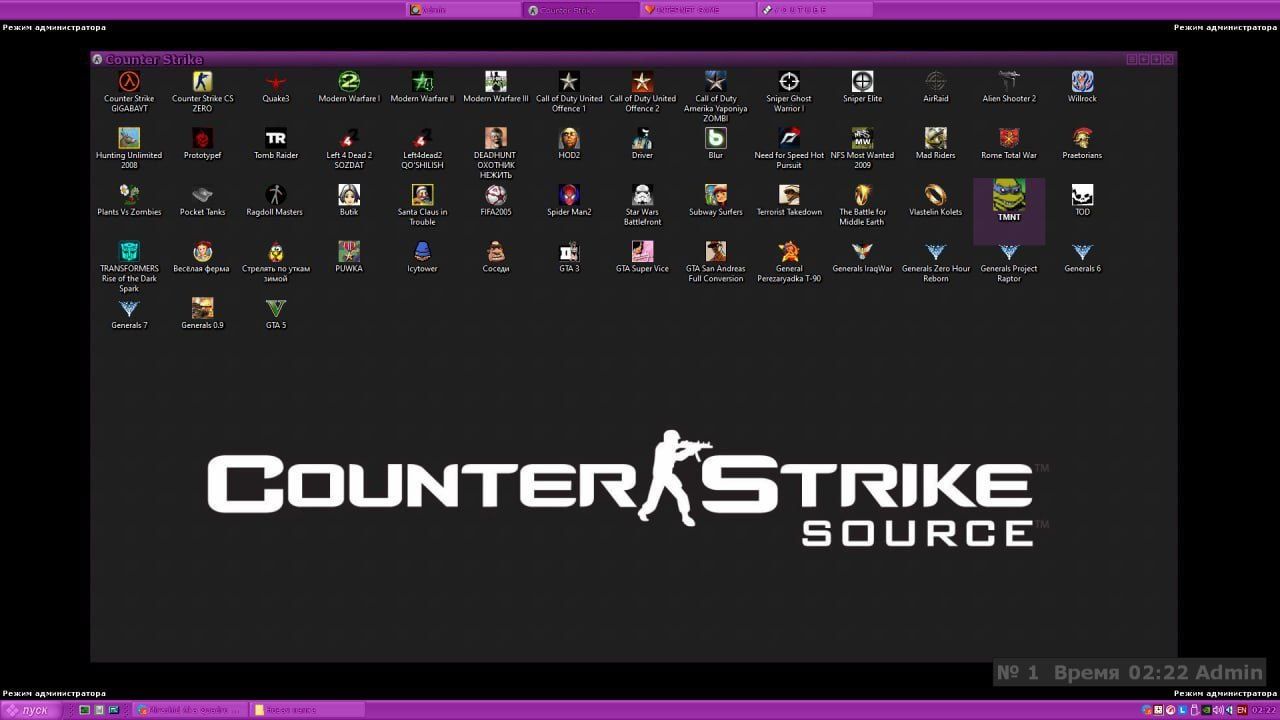Launch Icytower game

(x=422, y=251)
